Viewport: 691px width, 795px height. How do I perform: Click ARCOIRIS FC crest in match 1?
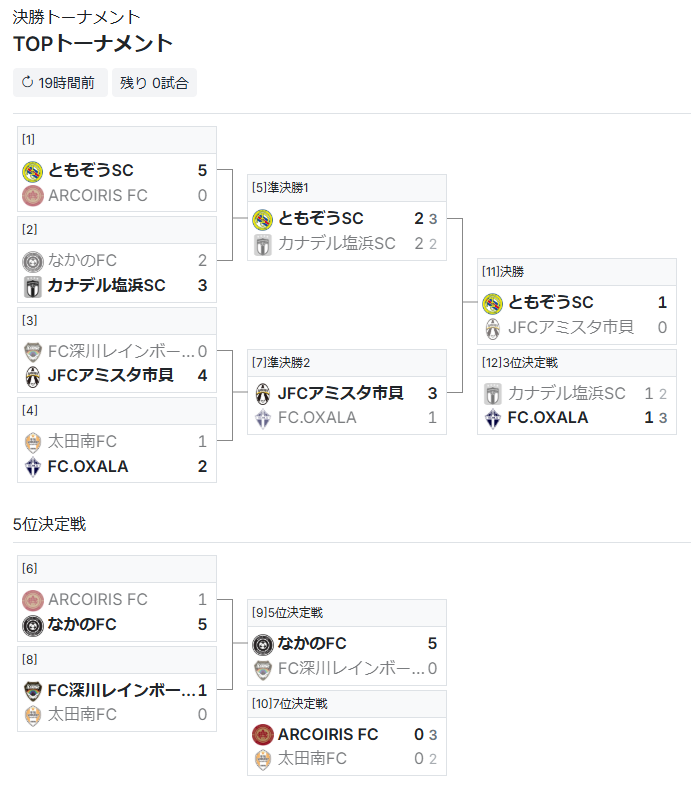point(32,196)
